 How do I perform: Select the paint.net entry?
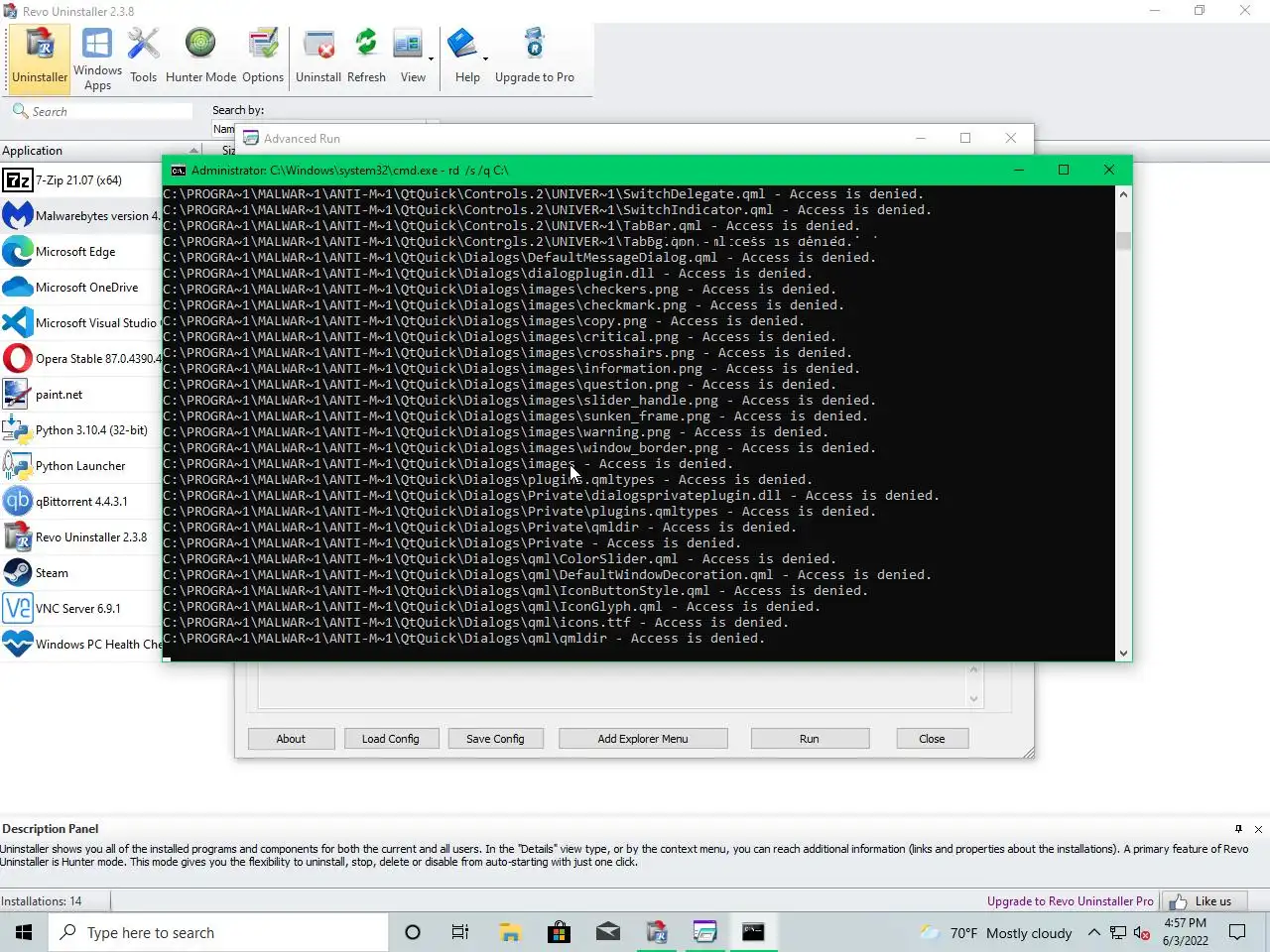[80, 395]
